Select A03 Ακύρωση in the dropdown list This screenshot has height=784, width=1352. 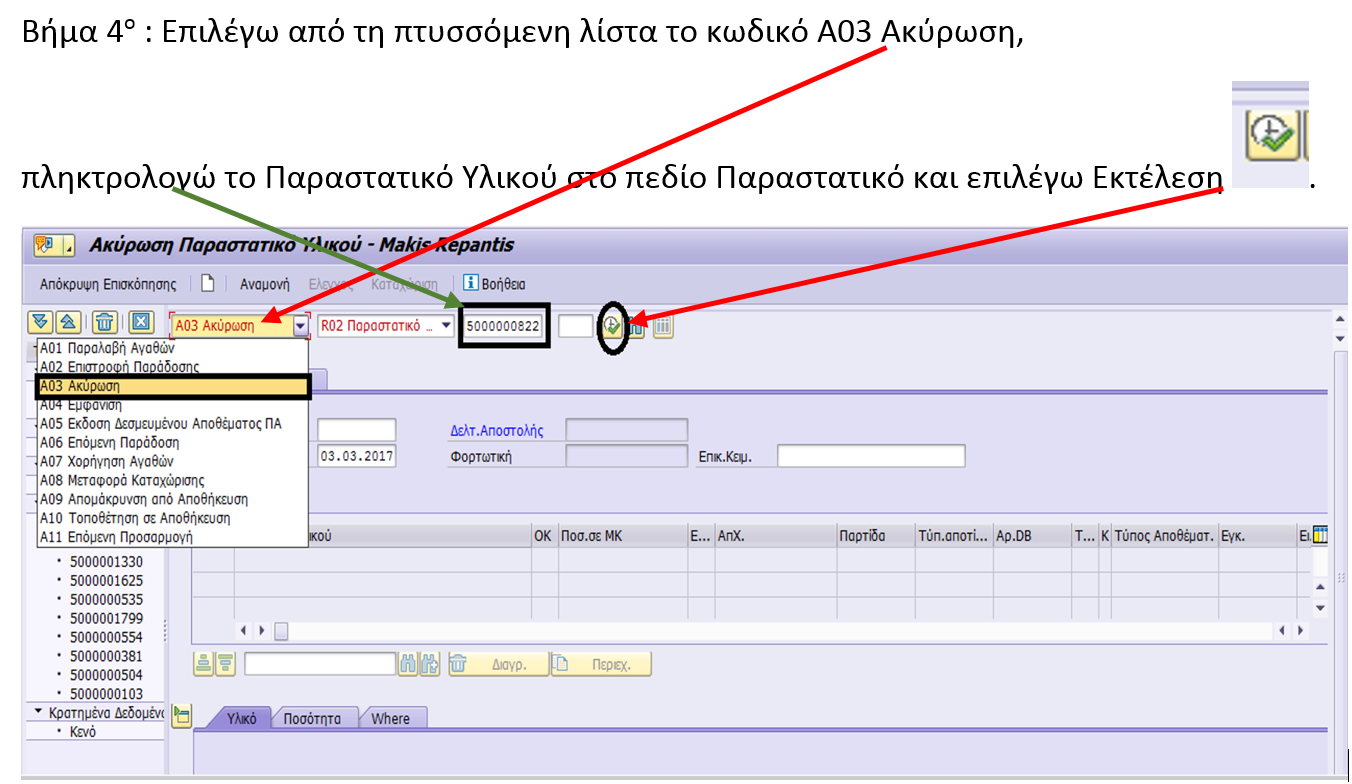(x=172, y=386)
